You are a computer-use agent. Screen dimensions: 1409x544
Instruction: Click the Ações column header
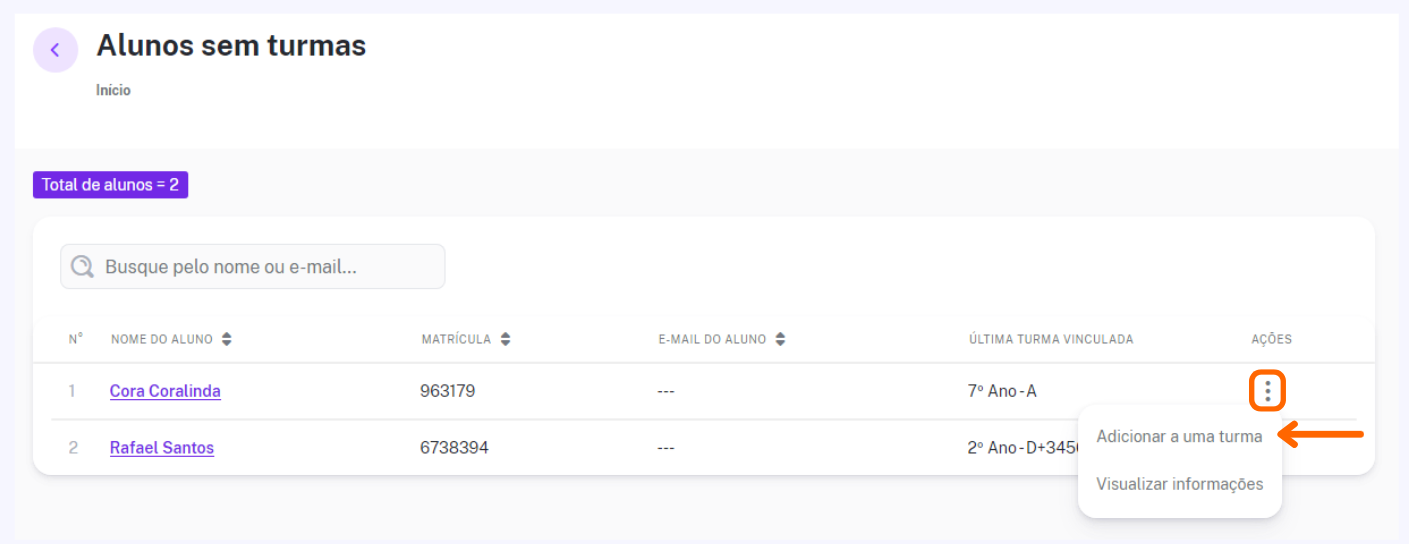pos(1271,339)
